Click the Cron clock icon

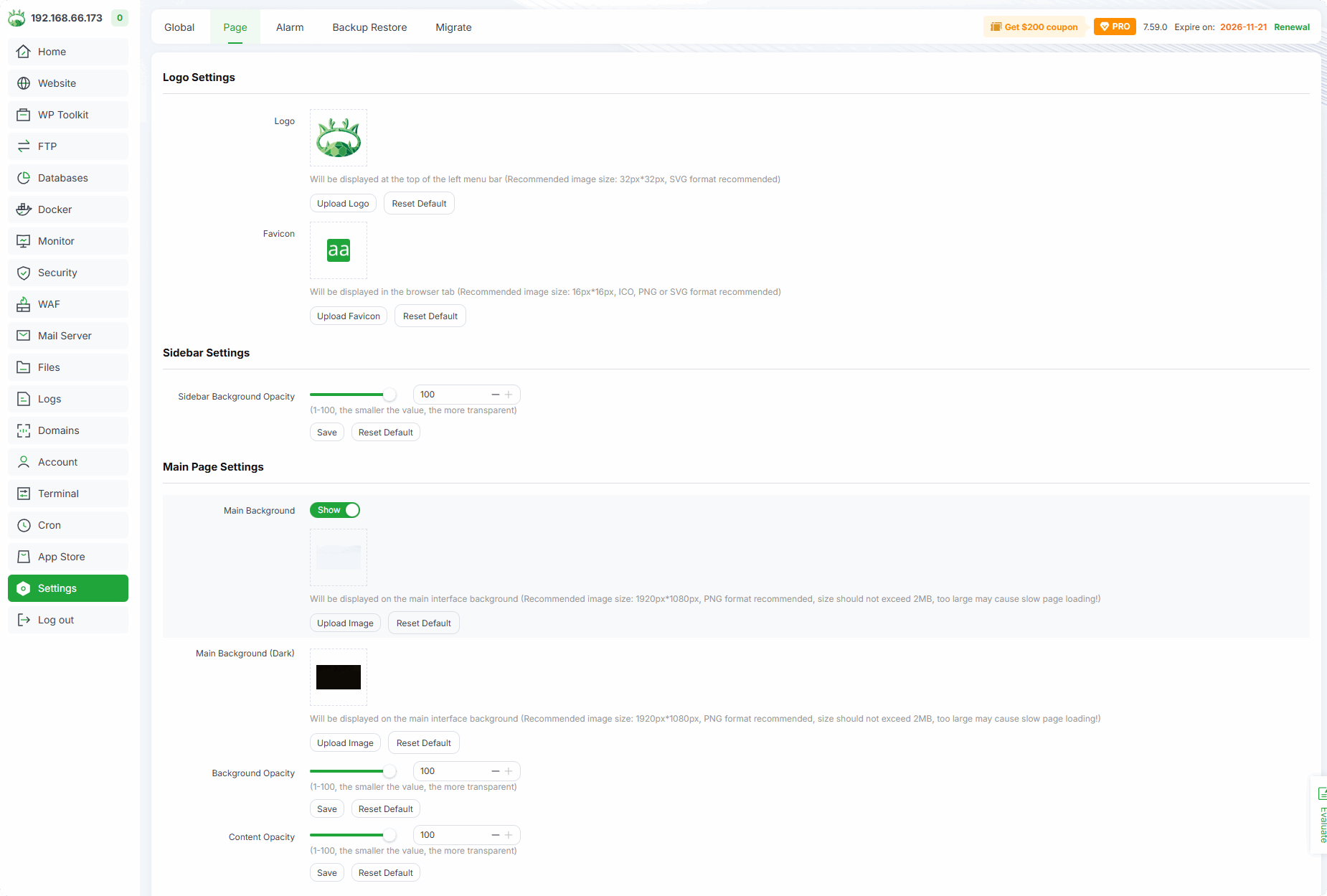pos(24,525)
